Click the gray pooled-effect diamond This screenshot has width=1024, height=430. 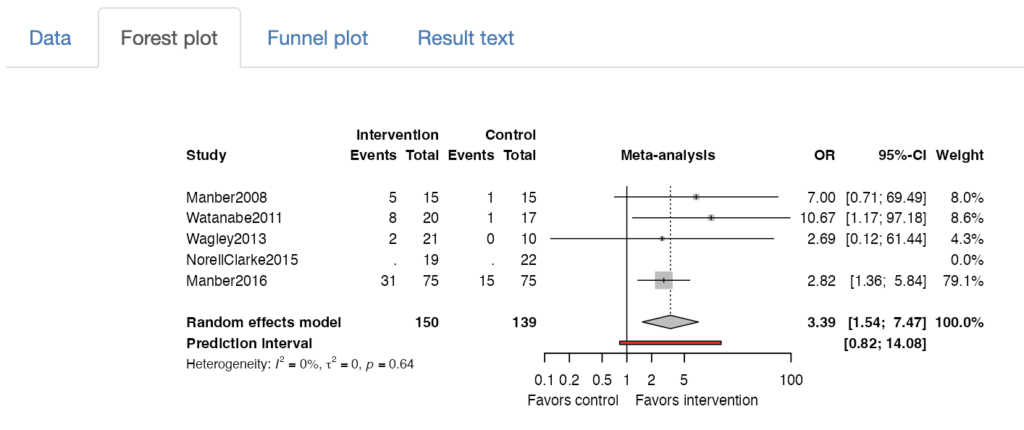pyautogui.click(x=669, y=322)
